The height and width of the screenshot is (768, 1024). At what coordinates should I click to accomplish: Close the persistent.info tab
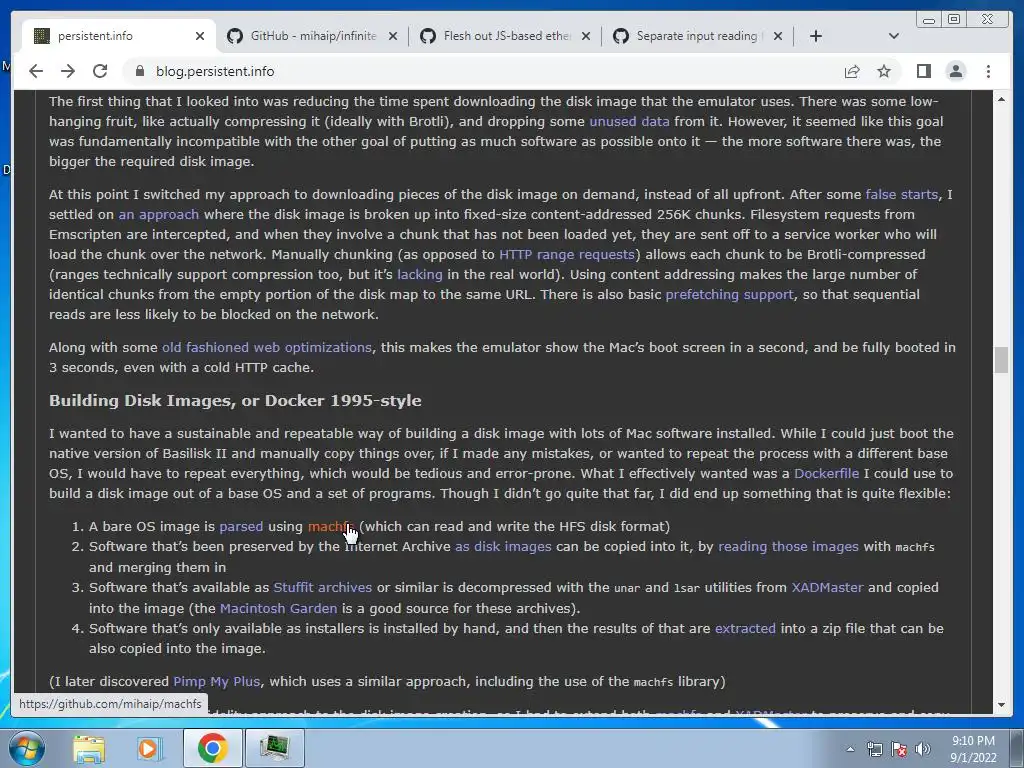(x=200, y=36)
